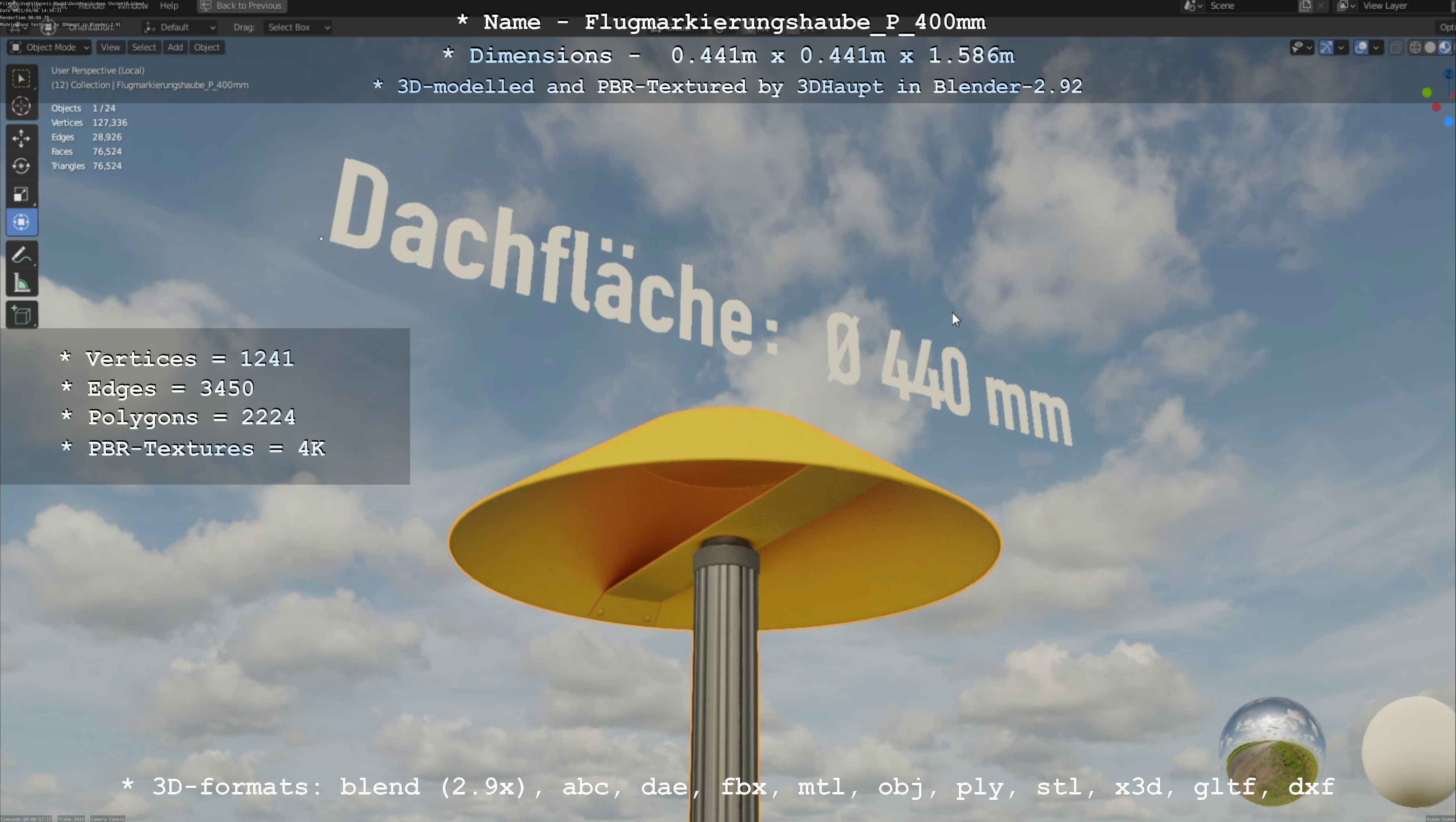Image resolution: width=1456 pixels, height=822 pixels.
Task: Open the scene browse dropdown icon
Action: (x=1193, y=6)
